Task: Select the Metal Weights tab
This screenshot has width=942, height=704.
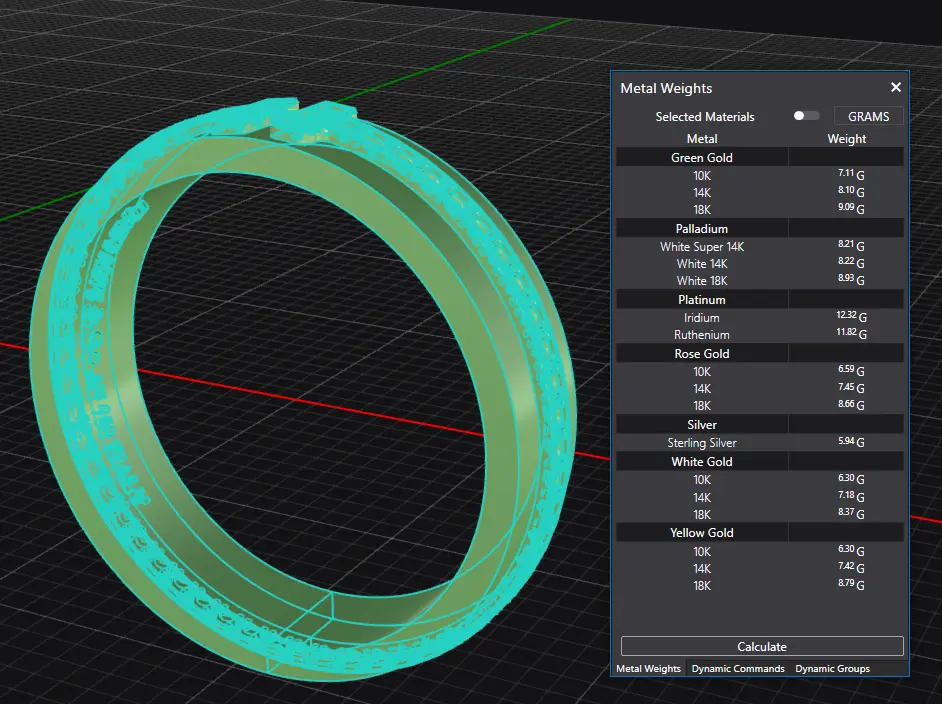Action: tap(648, 668)
